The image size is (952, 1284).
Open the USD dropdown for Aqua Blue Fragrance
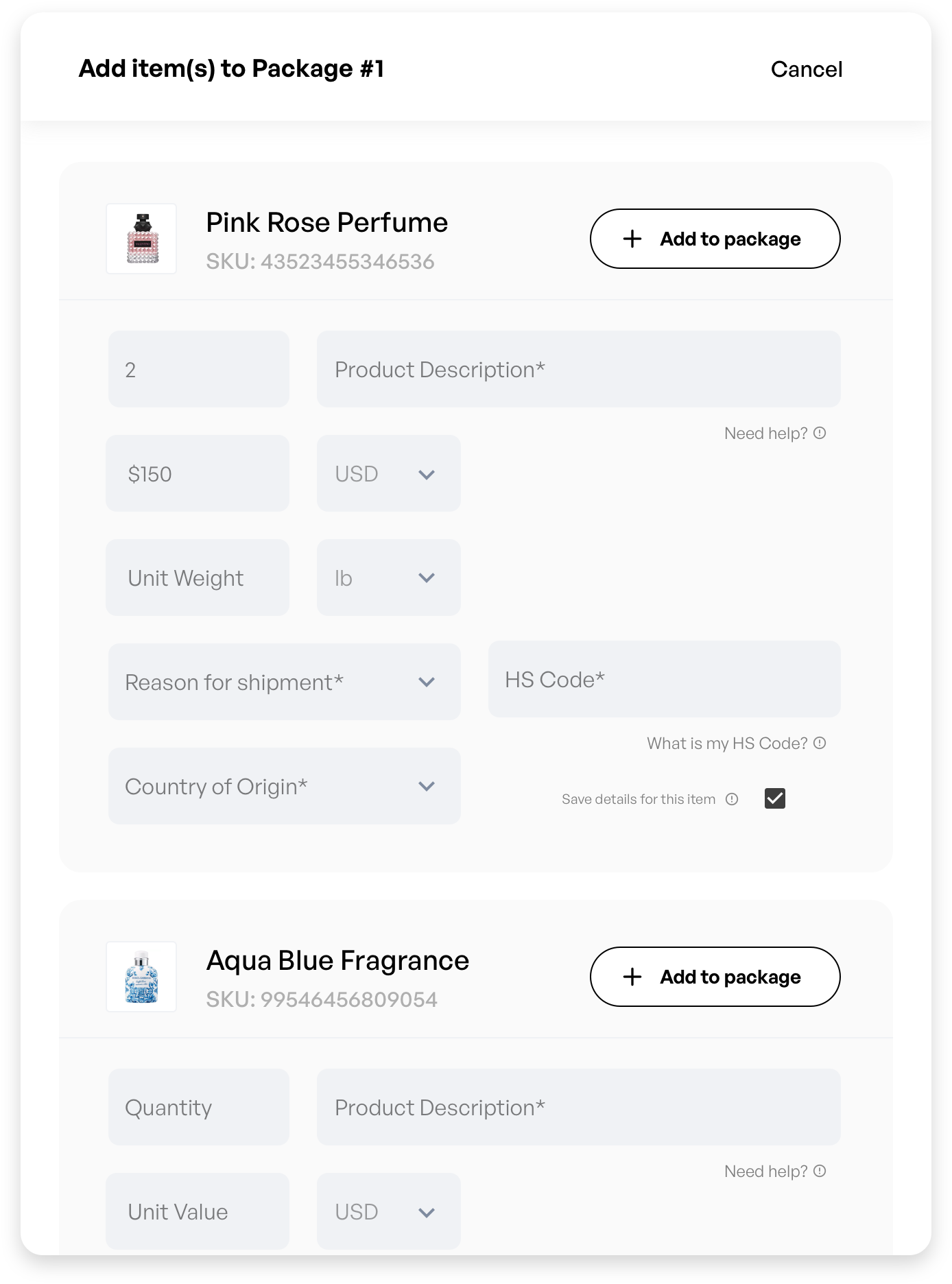click(388, 1211)
